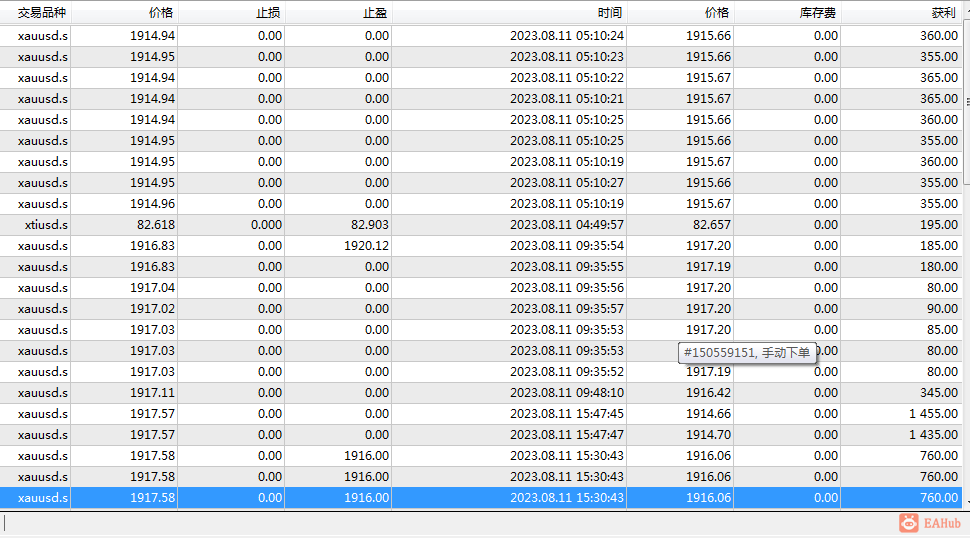Click time 2023.08.11 09:35:57

(x=567, y=309)
